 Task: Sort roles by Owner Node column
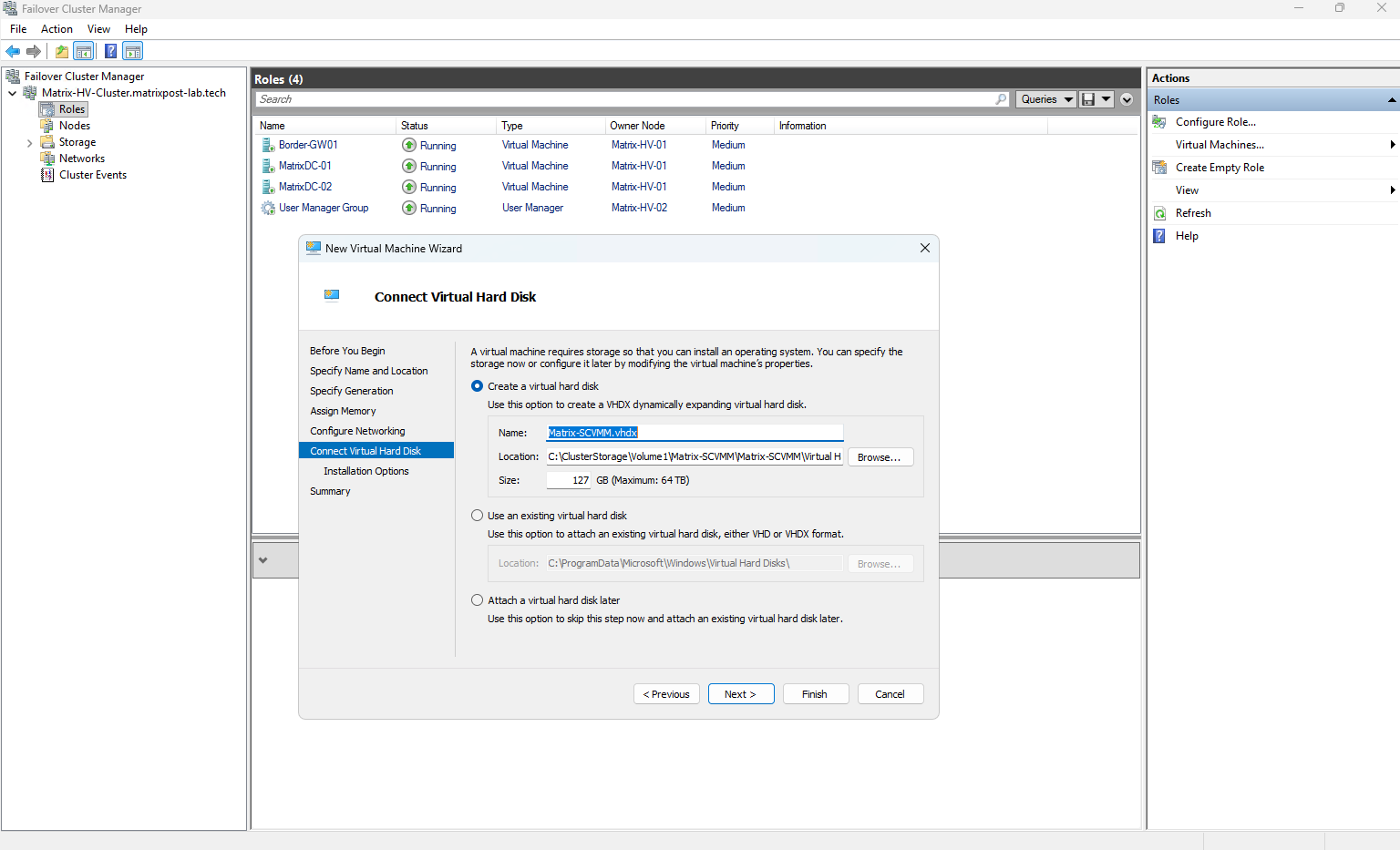654,126
